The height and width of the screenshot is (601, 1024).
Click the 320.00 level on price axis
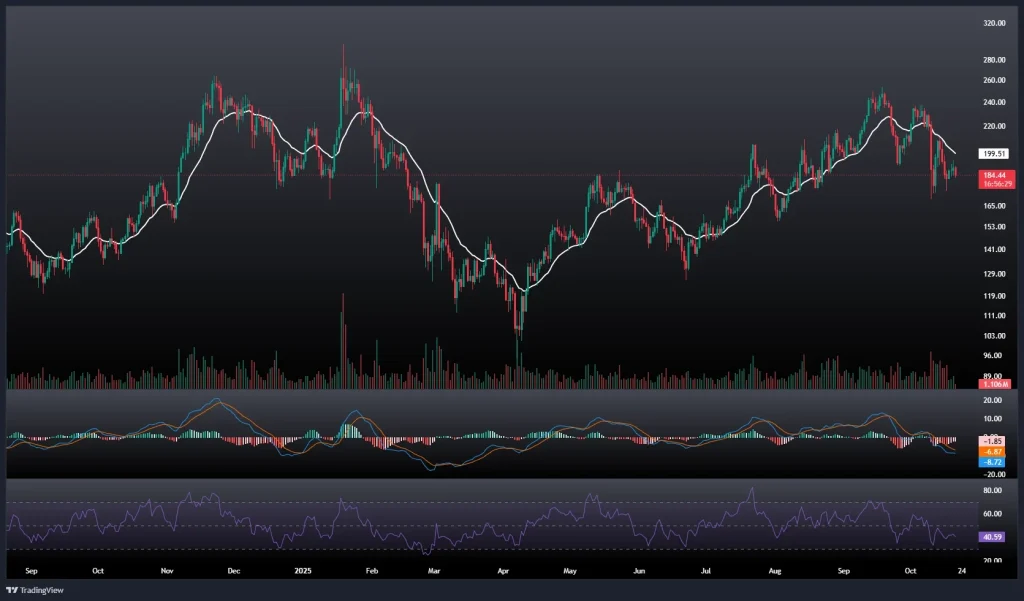click(994, 22)
